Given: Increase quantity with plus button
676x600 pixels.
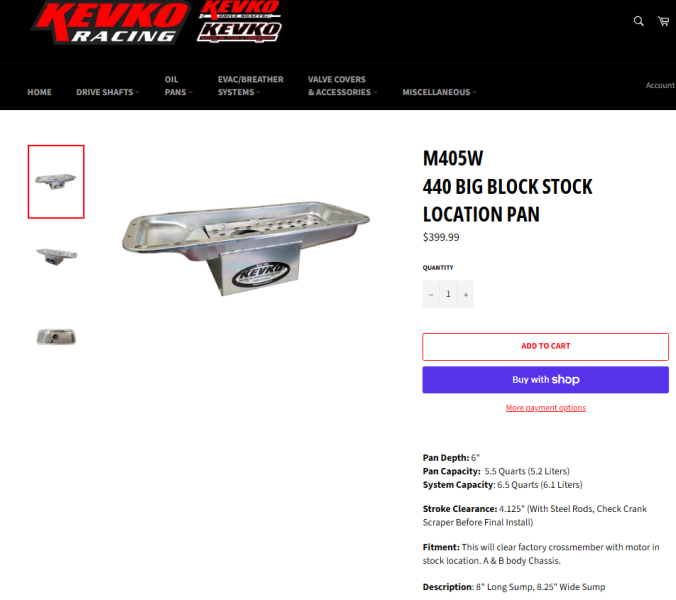Looking at the screenshot, I should click(466, 294).
